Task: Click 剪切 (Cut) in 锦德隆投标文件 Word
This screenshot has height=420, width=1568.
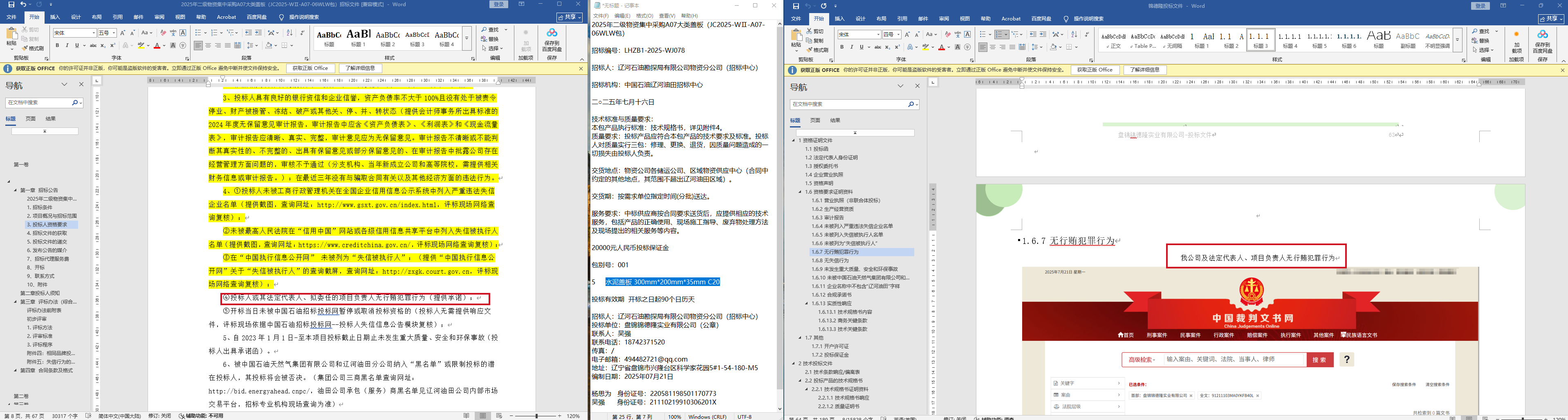Action: coord(814,31)
